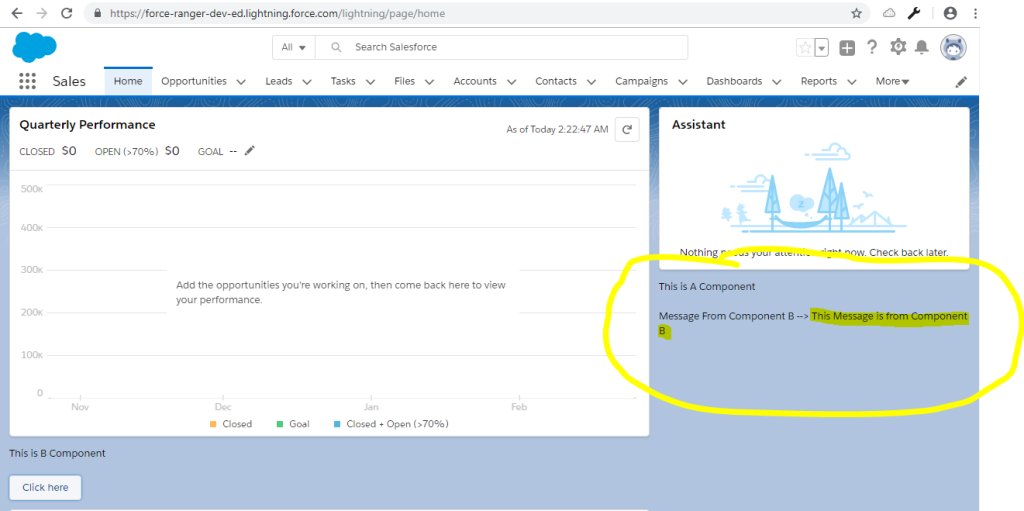Open the Tasks tab
This screenshot has height=511, width=1024.
point(343,81)
